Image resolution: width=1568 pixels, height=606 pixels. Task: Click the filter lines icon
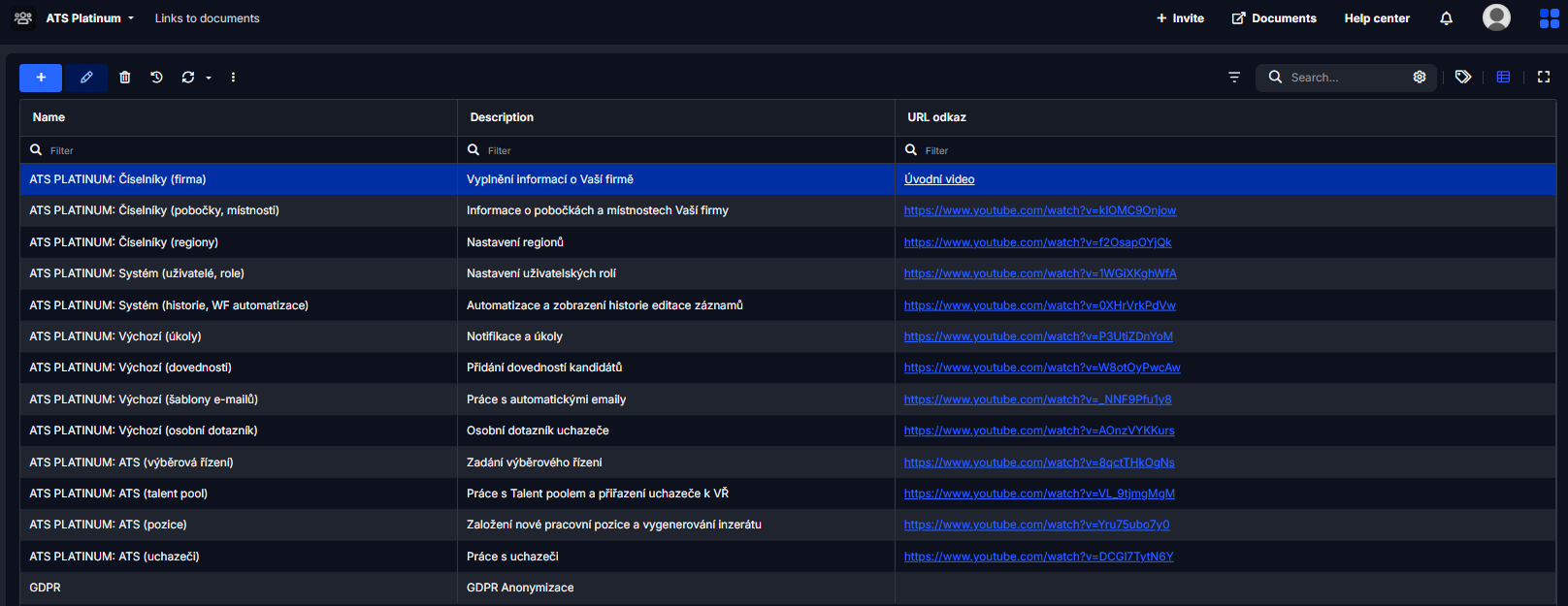tap(1234, 78)
